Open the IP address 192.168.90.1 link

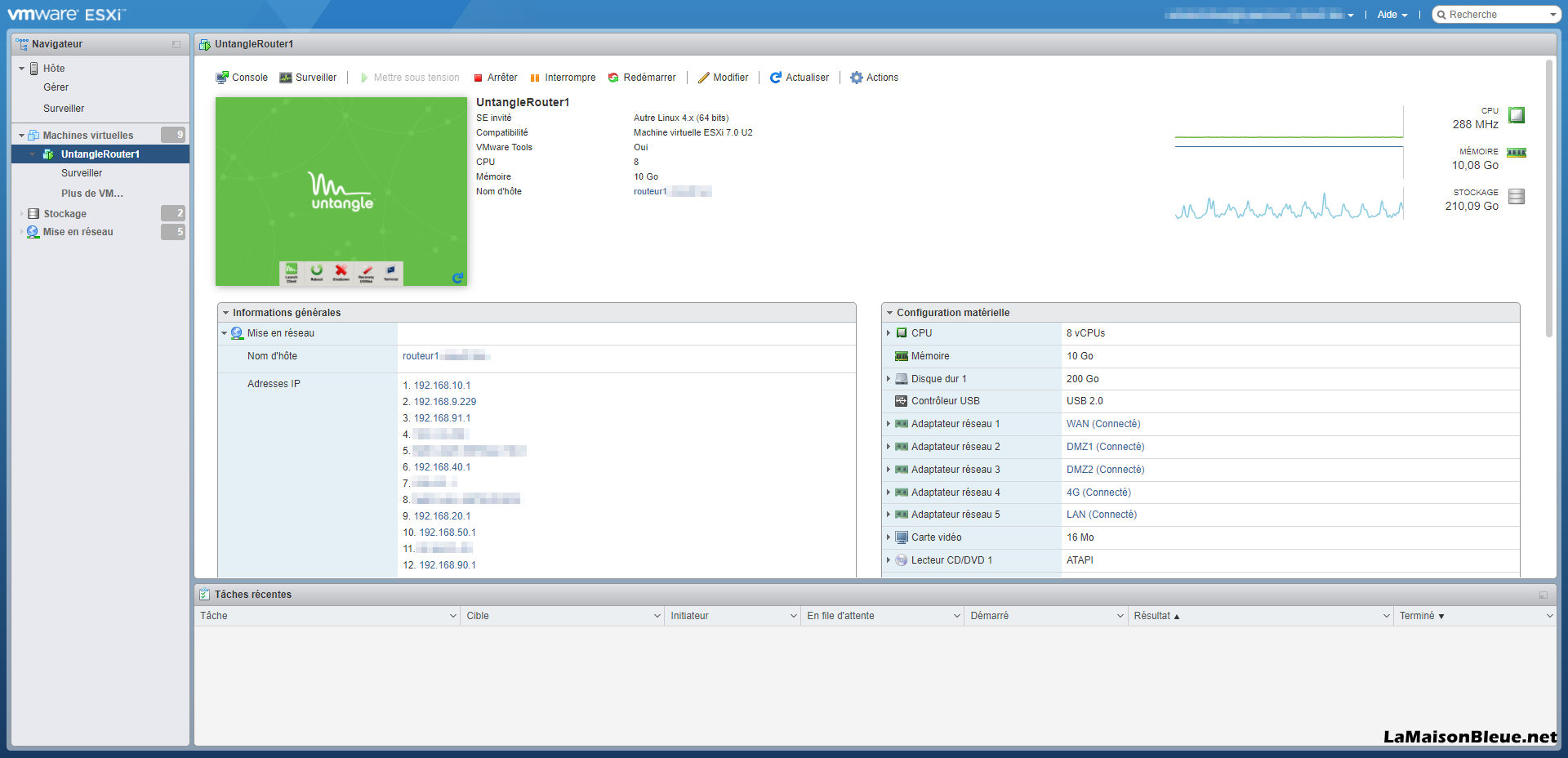click(x=448, y=565)
